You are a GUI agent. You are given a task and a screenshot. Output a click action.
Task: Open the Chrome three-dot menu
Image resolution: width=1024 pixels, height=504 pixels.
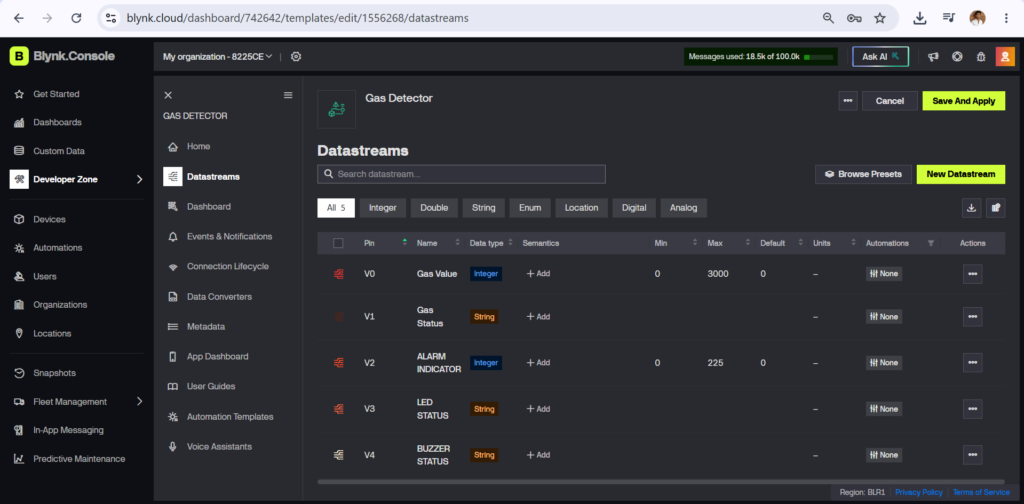[x=1006, y=18]
